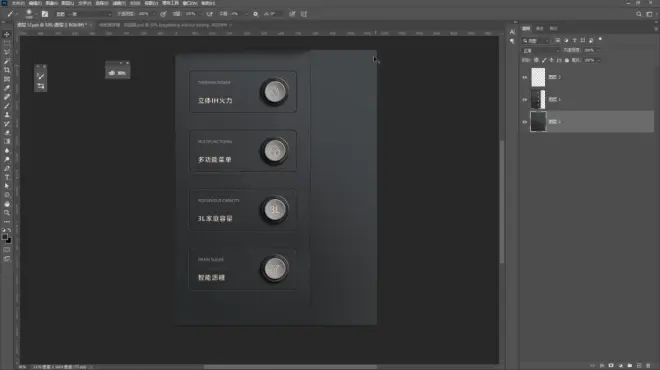Select the Crop tool
660x370 pixels.
coord(7,70)
